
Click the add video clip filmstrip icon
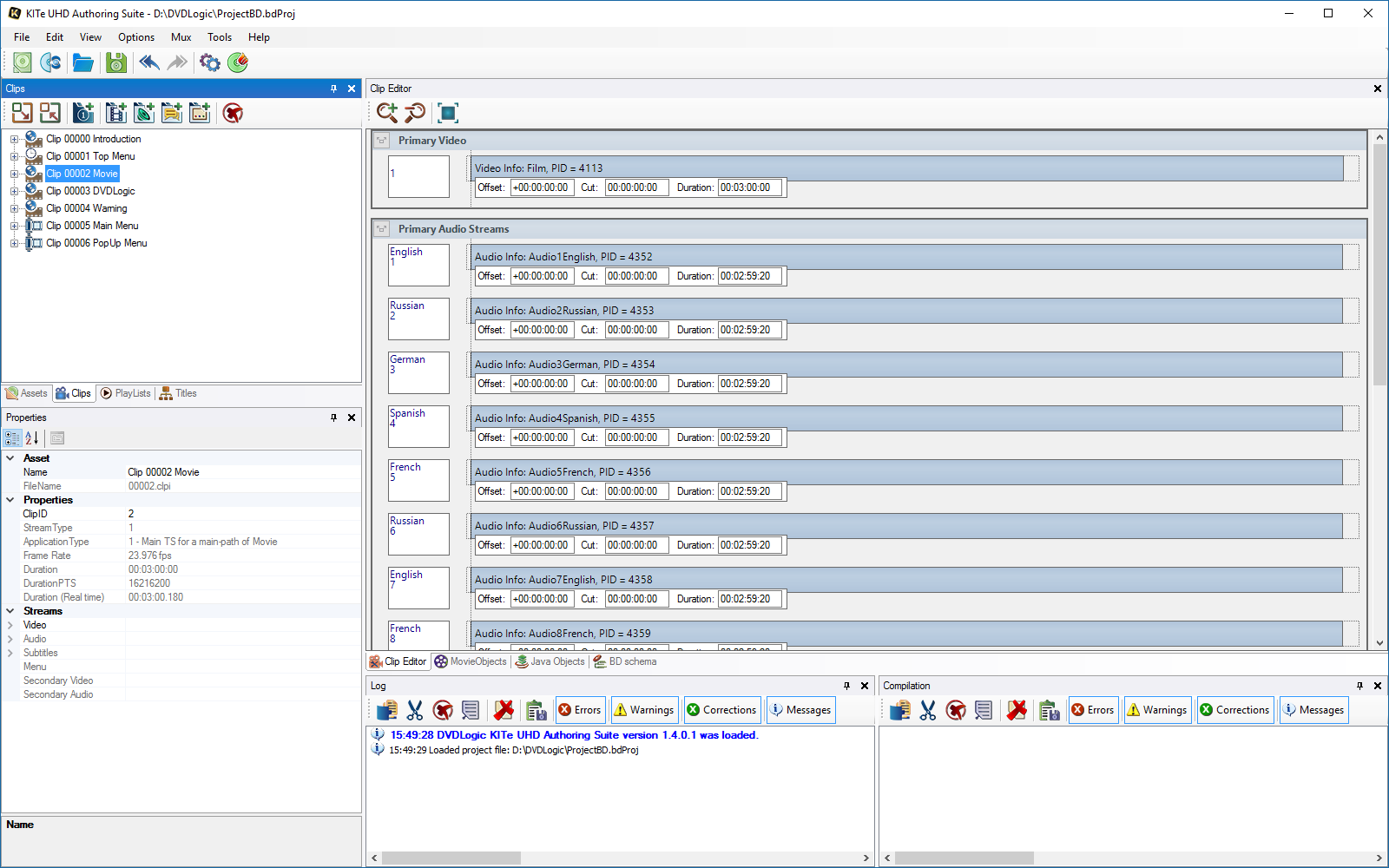tap(116, 113)
